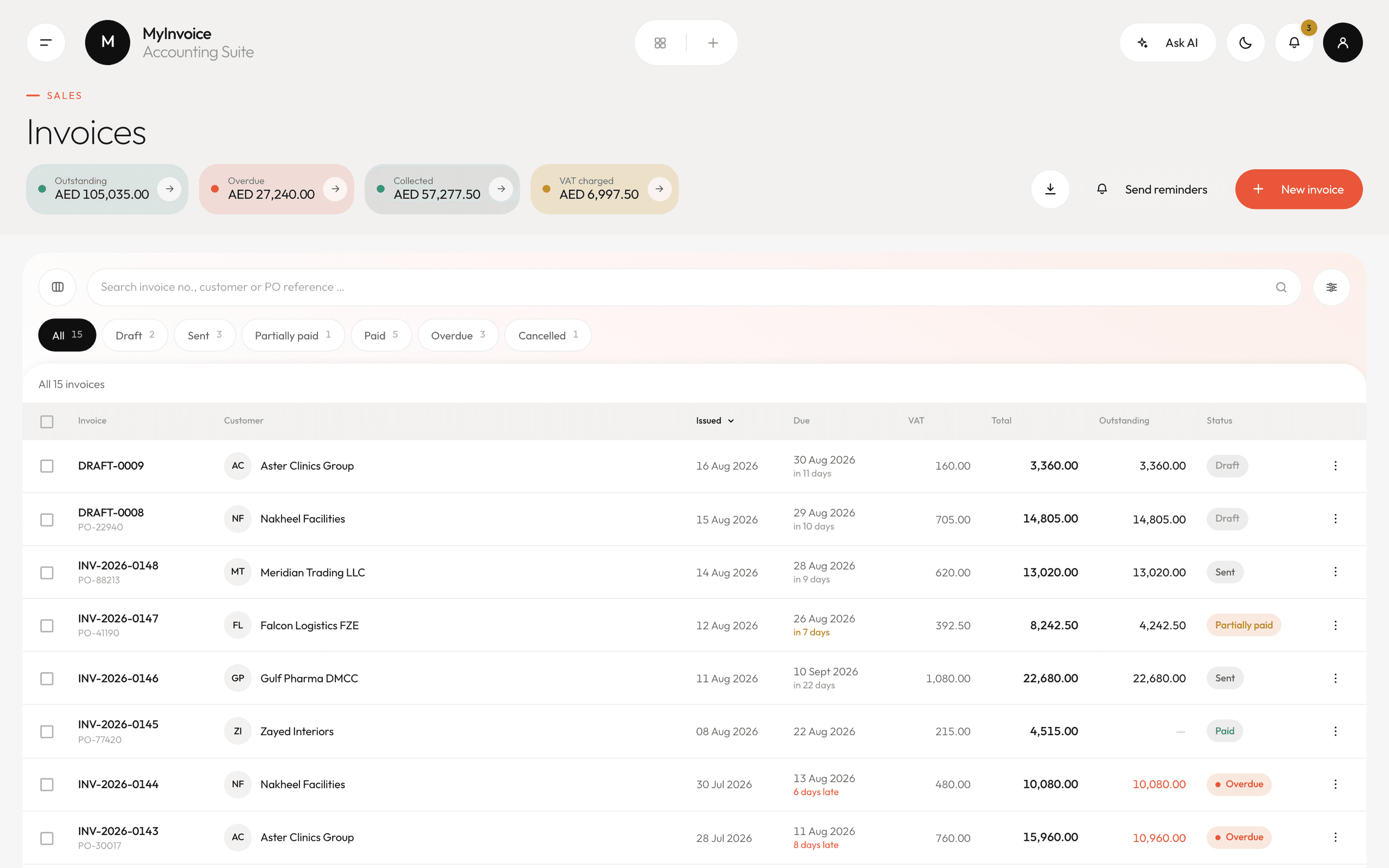This screenshot has height=868, width=1389.
Task: Open the filter sliders icon
Action: [1331, 287]
